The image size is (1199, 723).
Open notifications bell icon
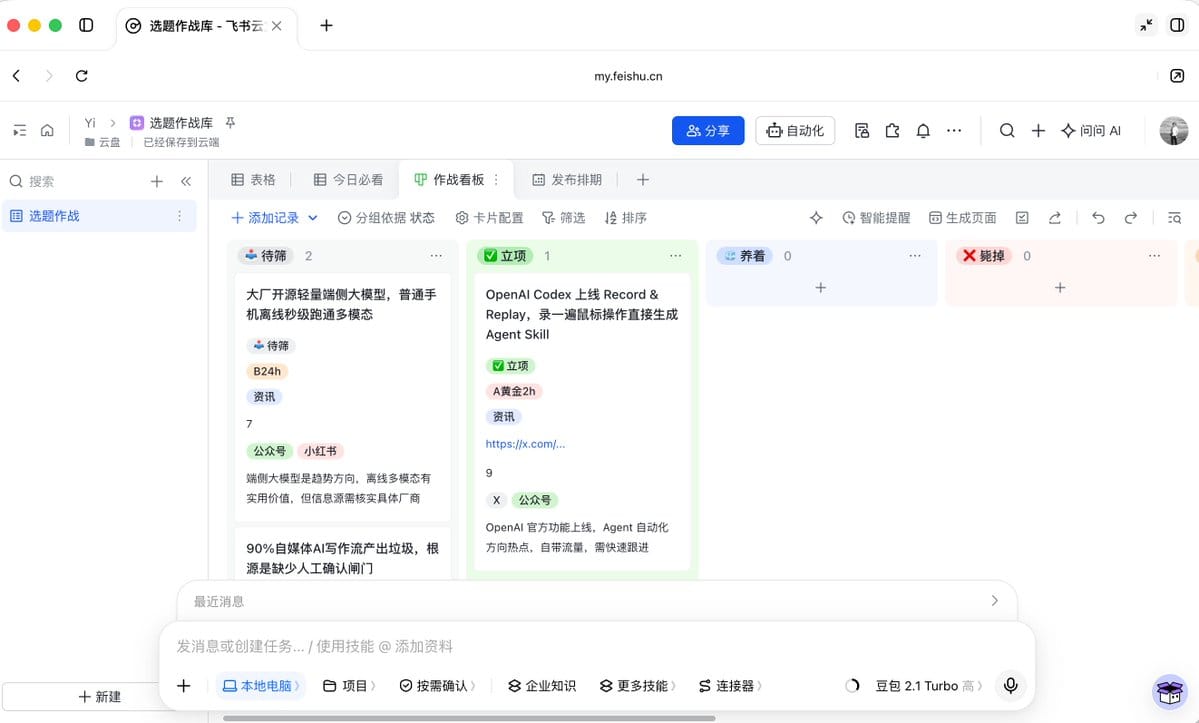point(923,131)
